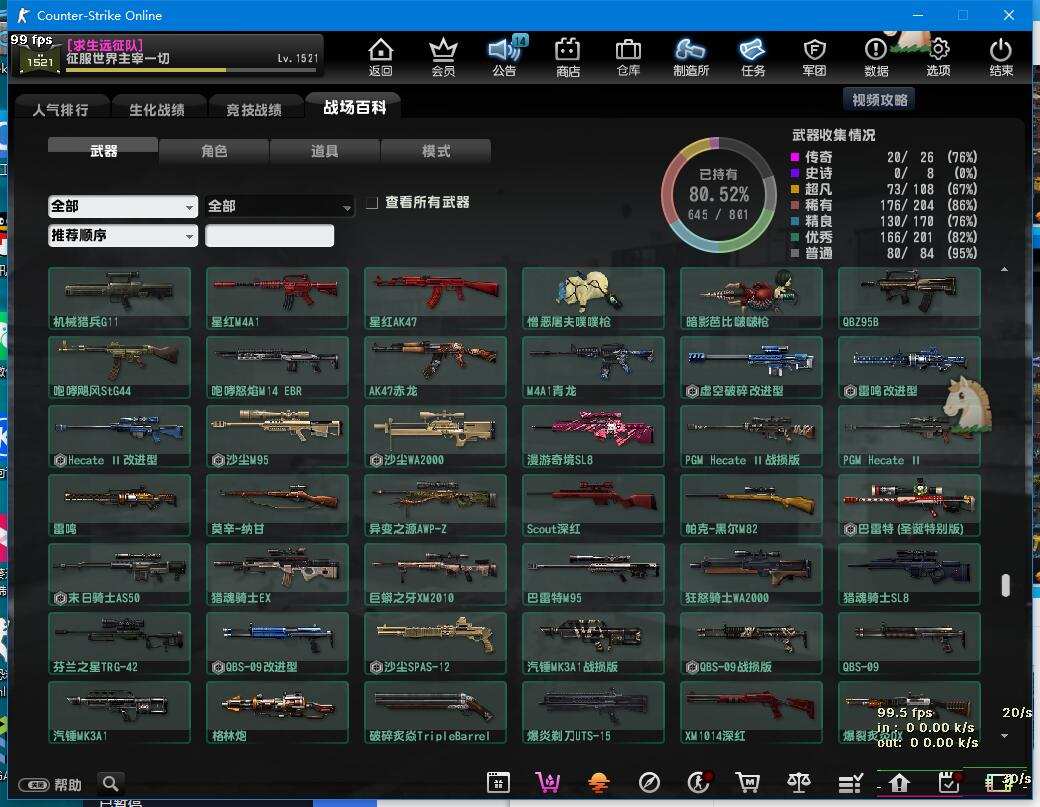Image resolution: width=1040 pixels, height=807 pixels.
Task: Select the 莫辛-纳甘 weapon card
Action: pos(277,505)
